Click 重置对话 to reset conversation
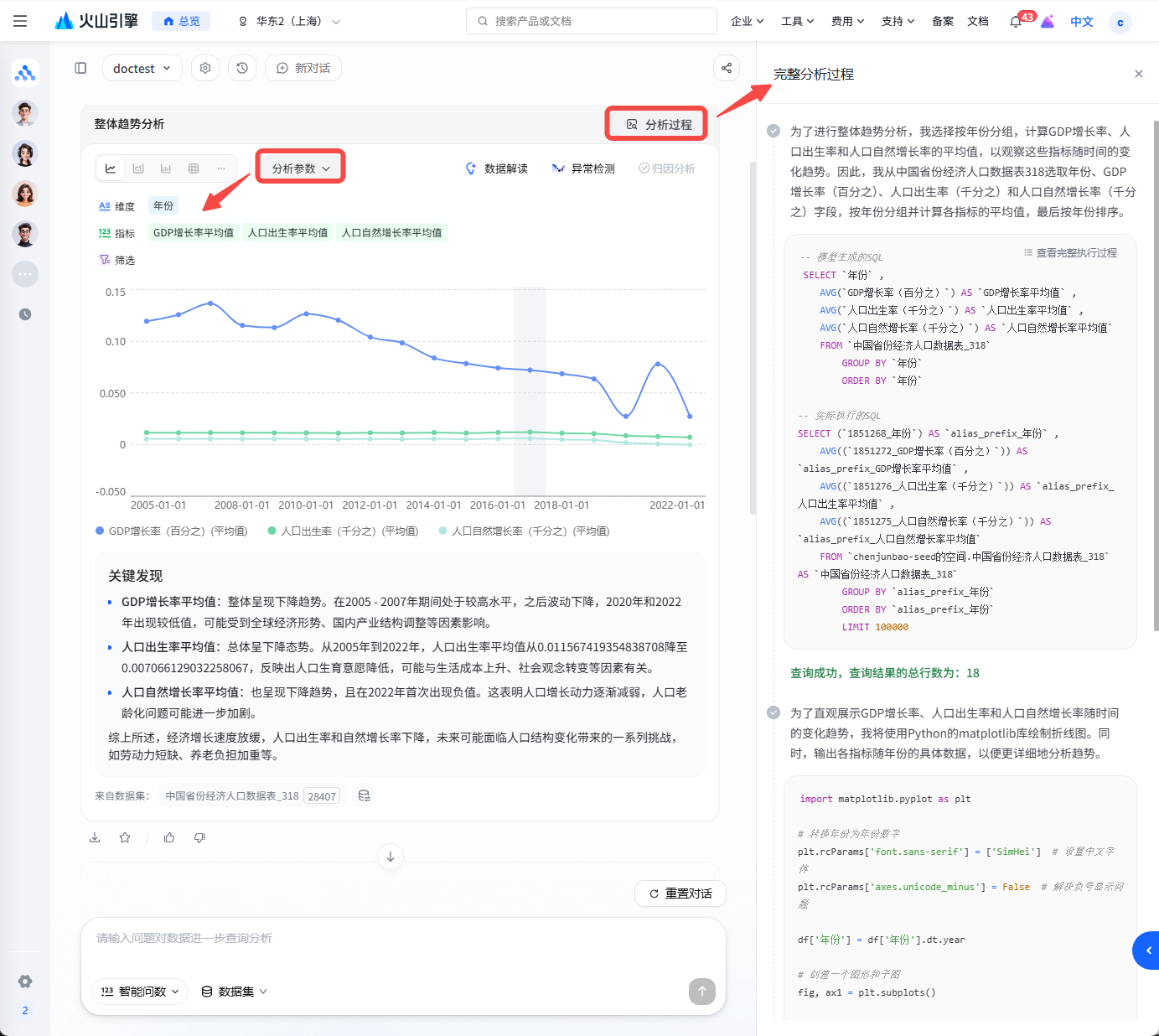This screenshot has width=1159, height=1036. [x=680, y=894]
